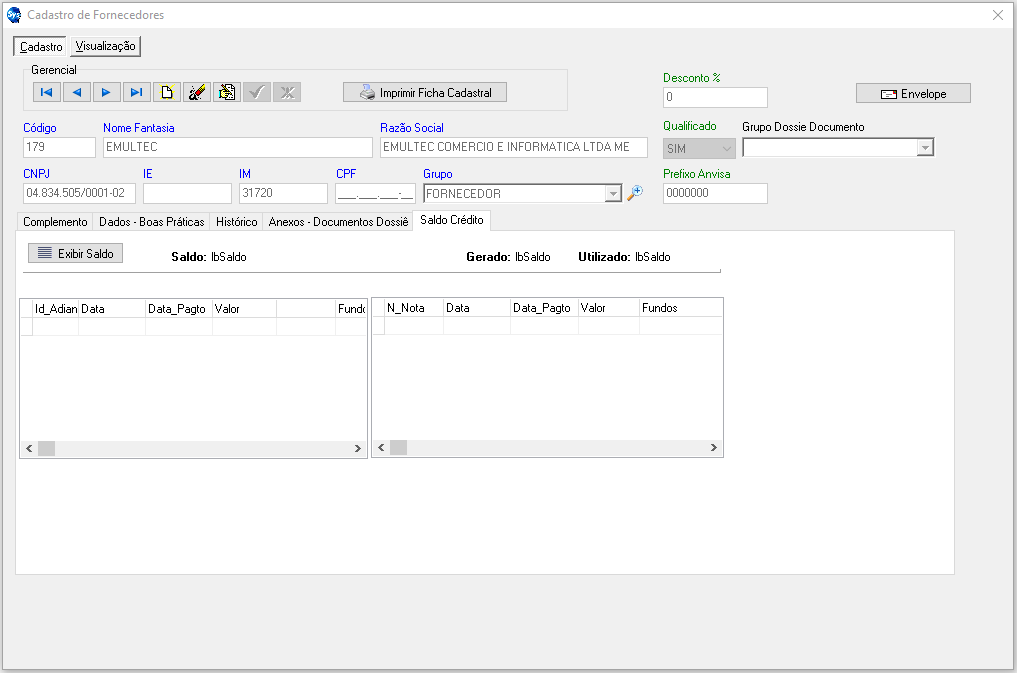Click the Desconto % input field
Image resolution: width=1017 pixels, height=673 pixels.
click(x=715, y=97)
